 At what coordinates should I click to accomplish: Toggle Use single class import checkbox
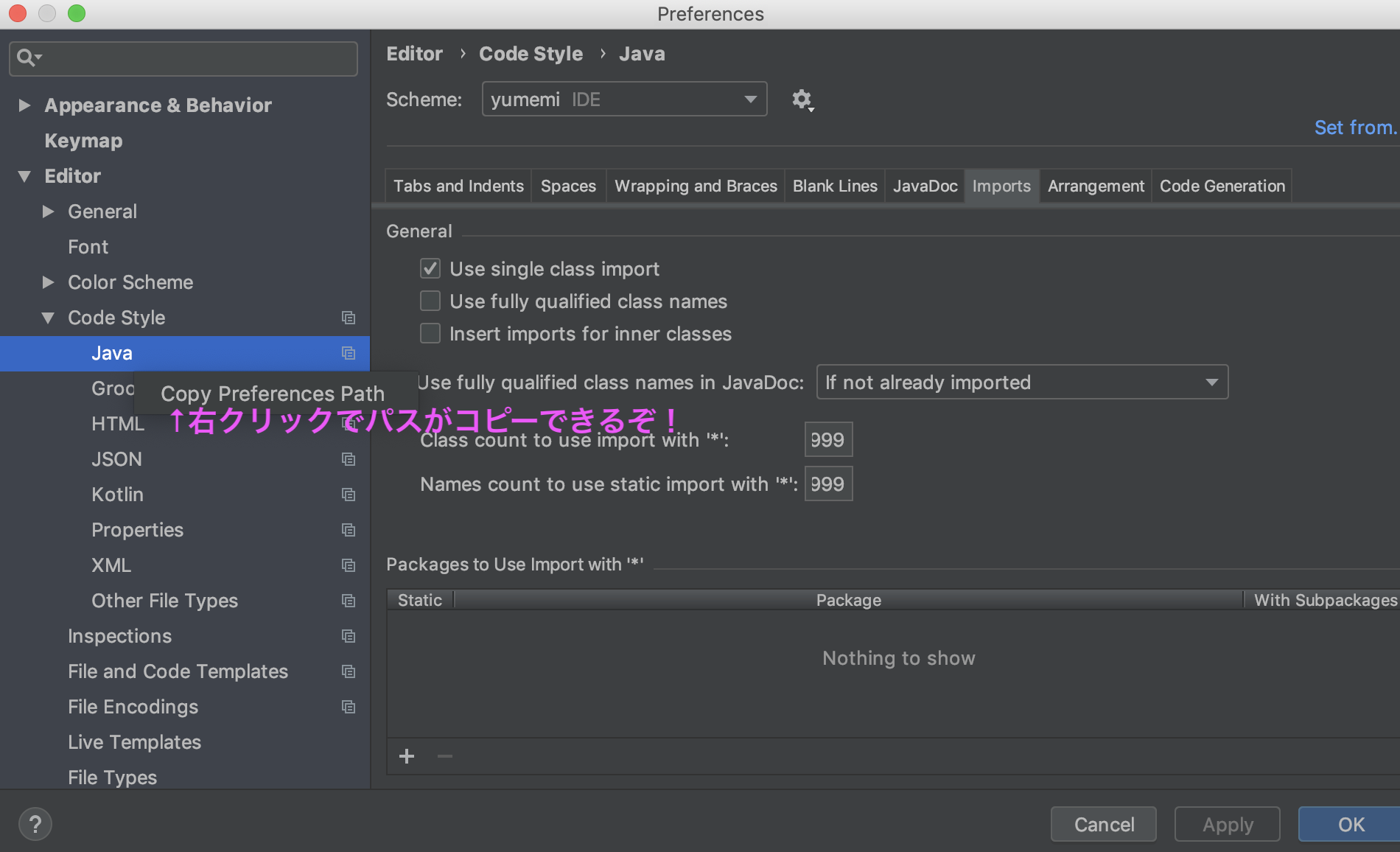(x=430, y=268)
